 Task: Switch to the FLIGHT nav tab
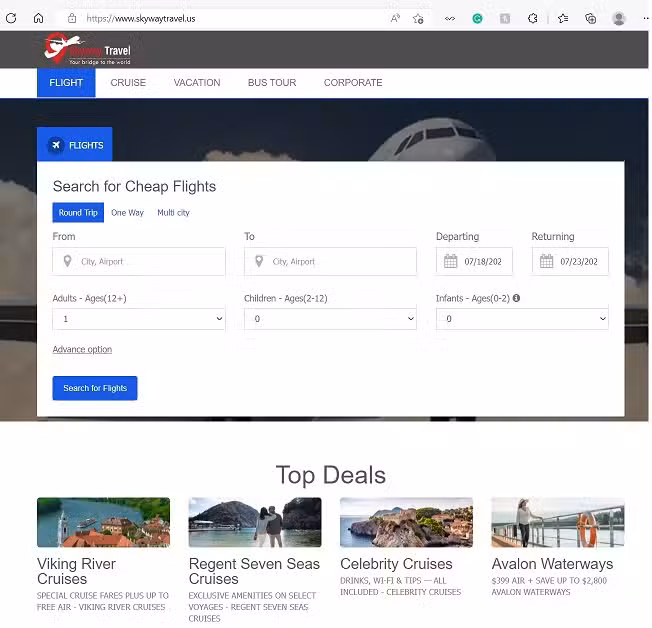click(66, 82)
